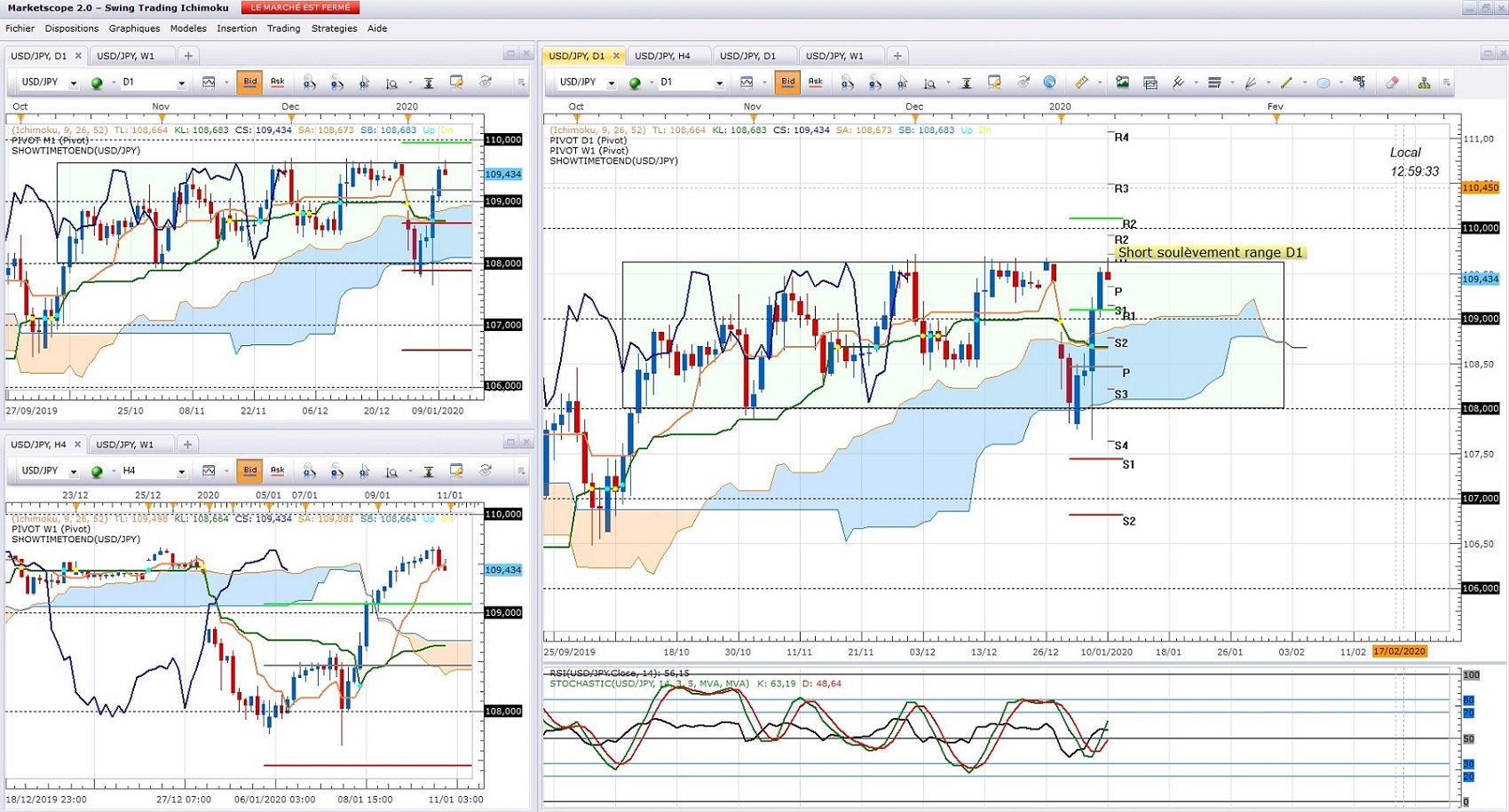Viewport: 1509px width, 812px height.
Task: Expand ellipse shape dropdown arrow in right panel
Action: click(x=1341, y=83)
